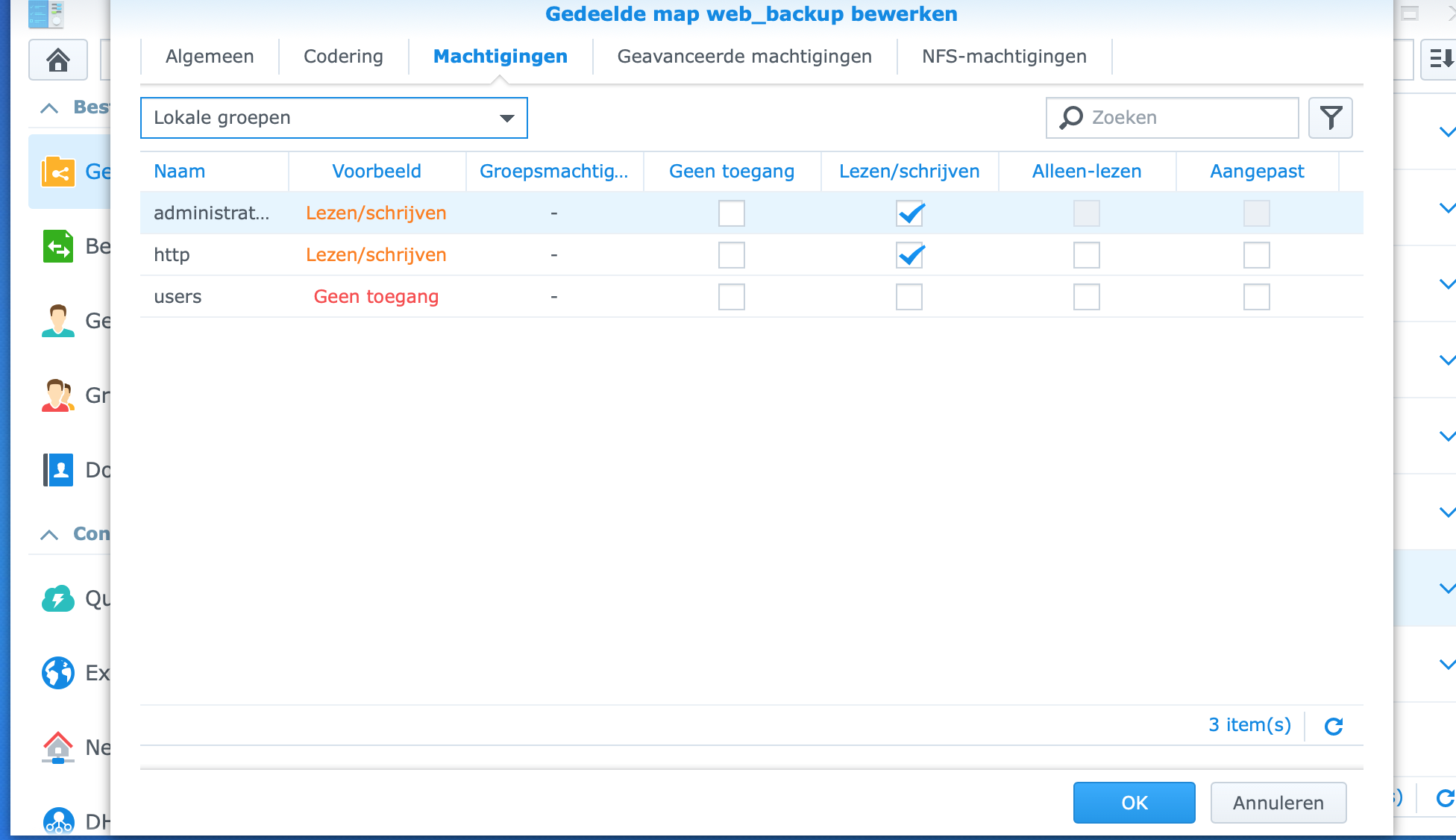Click the Annuleren button
Screen dimensions: 1456x840
pos(1278,803)
